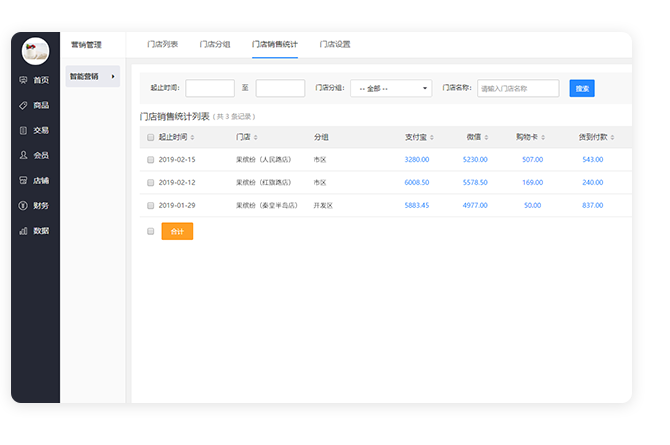
Task: Switch to 门店销售统计 tab
Action: 275,44
